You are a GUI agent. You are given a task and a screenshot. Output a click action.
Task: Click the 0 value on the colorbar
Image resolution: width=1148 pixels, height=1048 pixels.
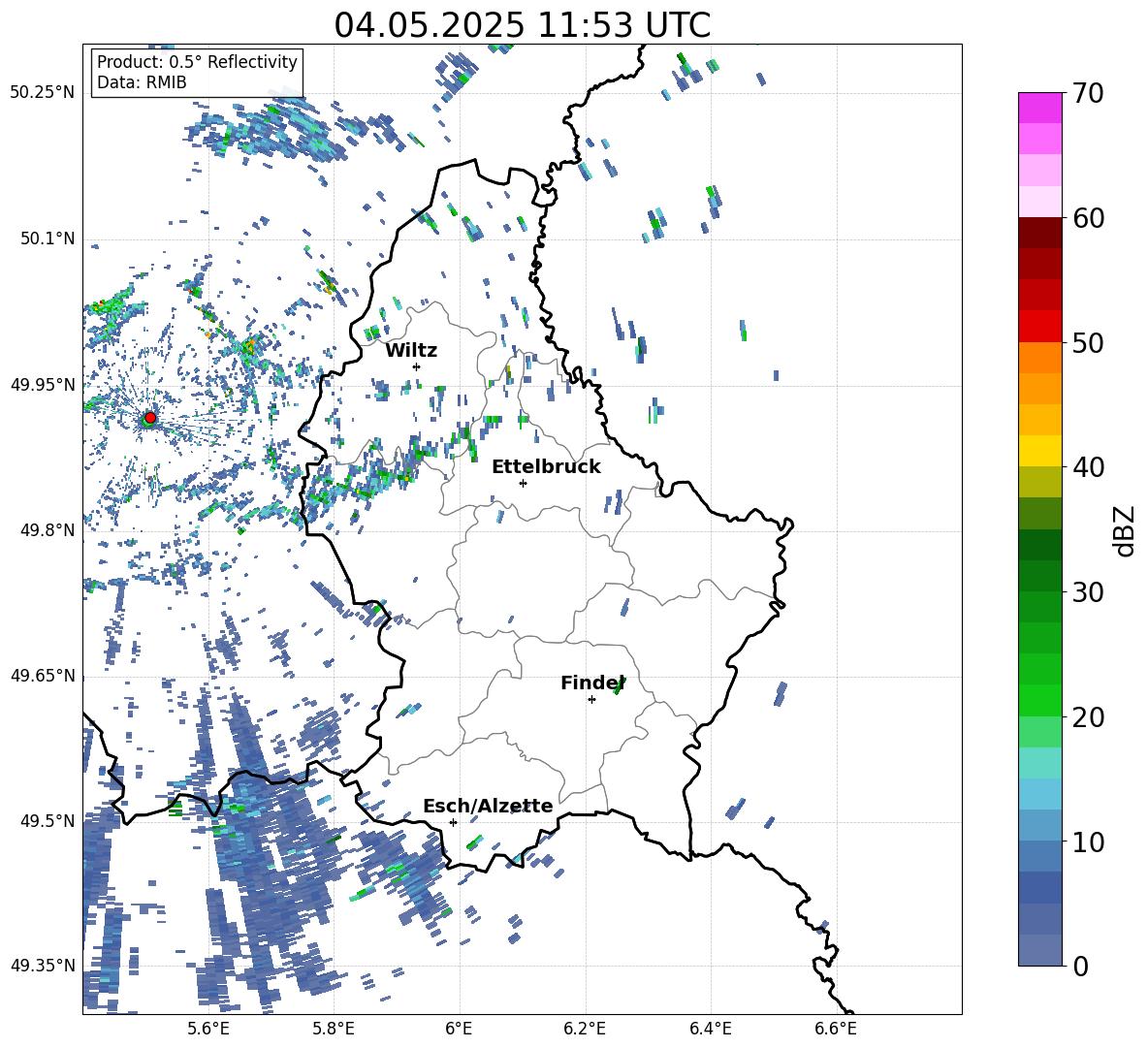point(1079,966)
